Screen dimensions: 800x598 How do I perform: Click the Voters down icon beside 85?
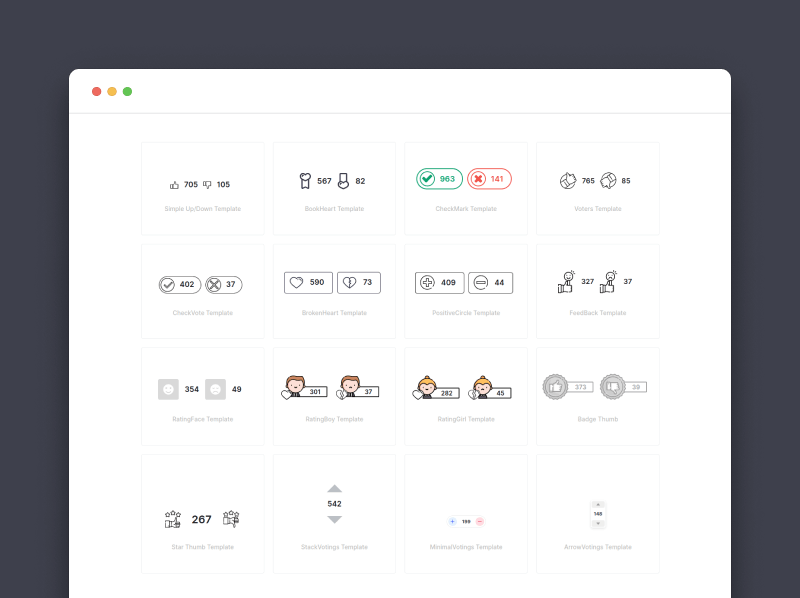[608, 181]
